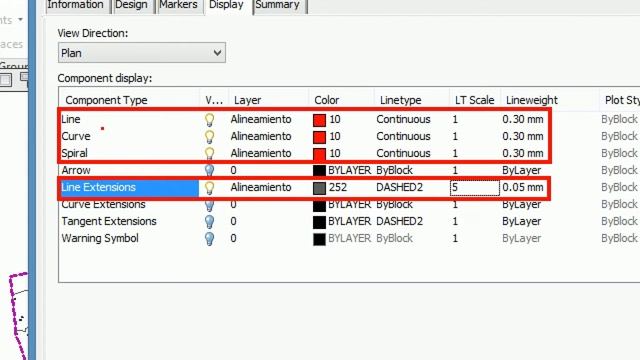
Task: Click Alineamiento layer cell in Curve row
Action: [261, 136]
